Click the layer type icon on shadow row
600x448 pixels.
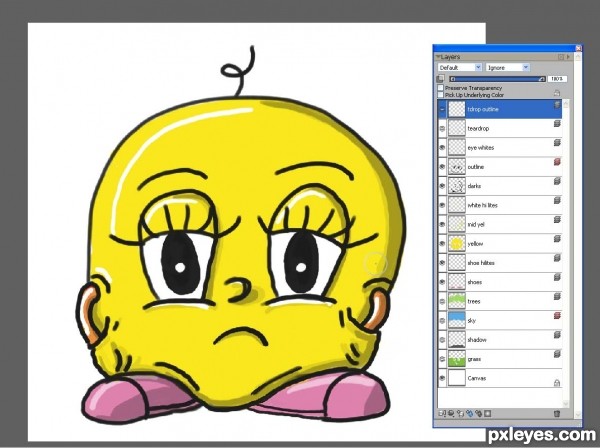tap(558, 335)
